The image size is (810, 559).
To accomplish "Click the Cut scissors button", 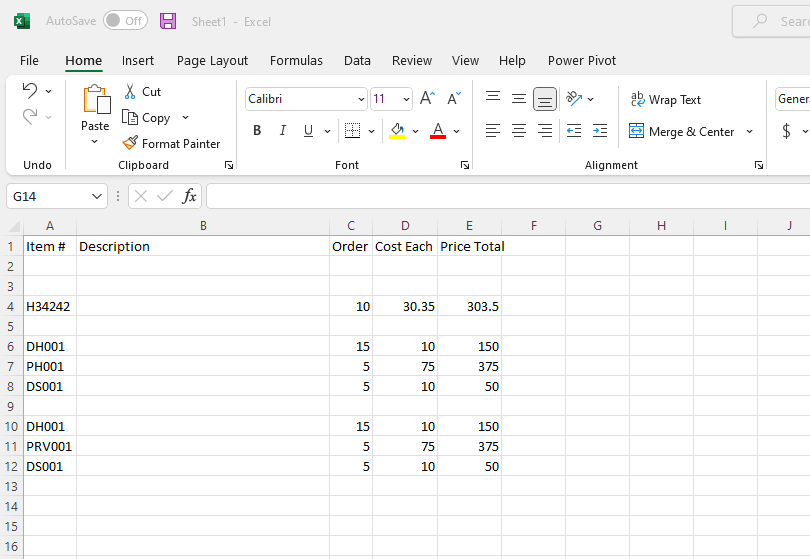I will (143, 91).
